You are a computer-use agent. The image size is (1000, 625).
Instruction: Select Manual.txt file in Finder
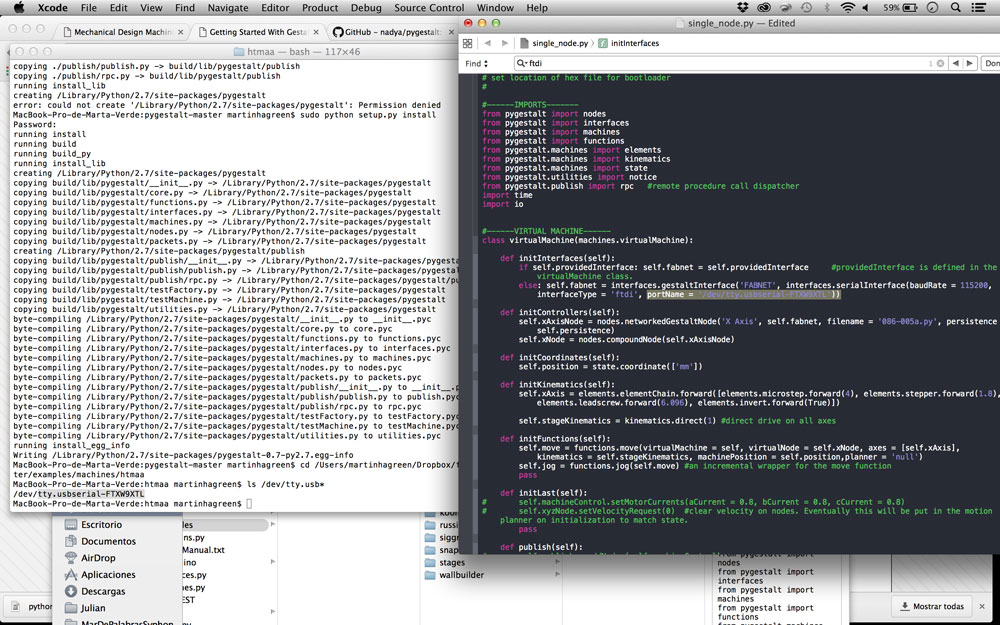click(x=203, y=550)
